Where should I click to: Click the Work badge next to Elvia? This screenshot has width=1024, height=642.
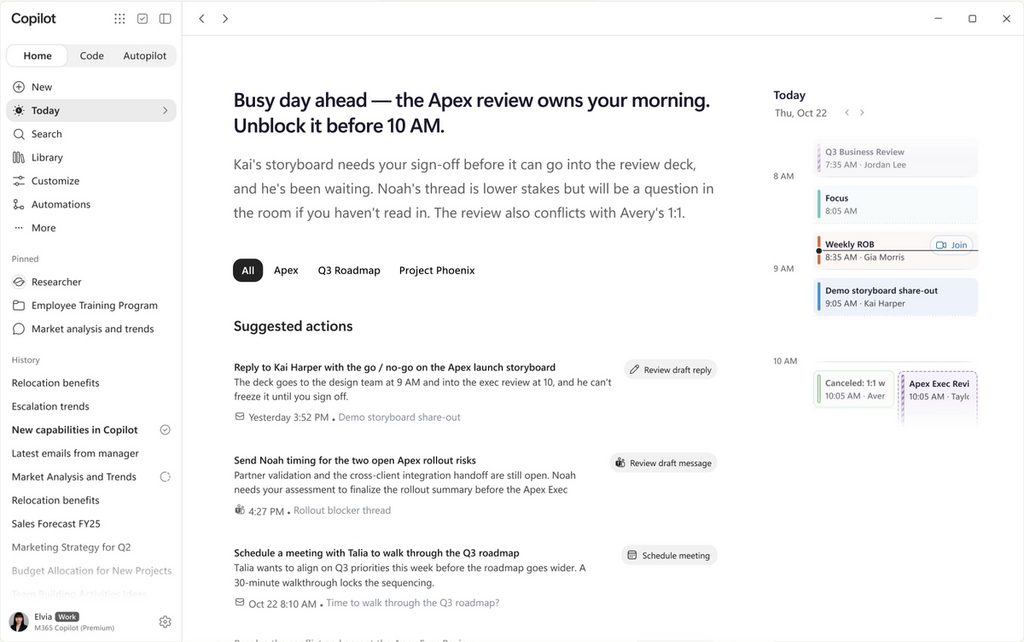click(x=67, y=617)
